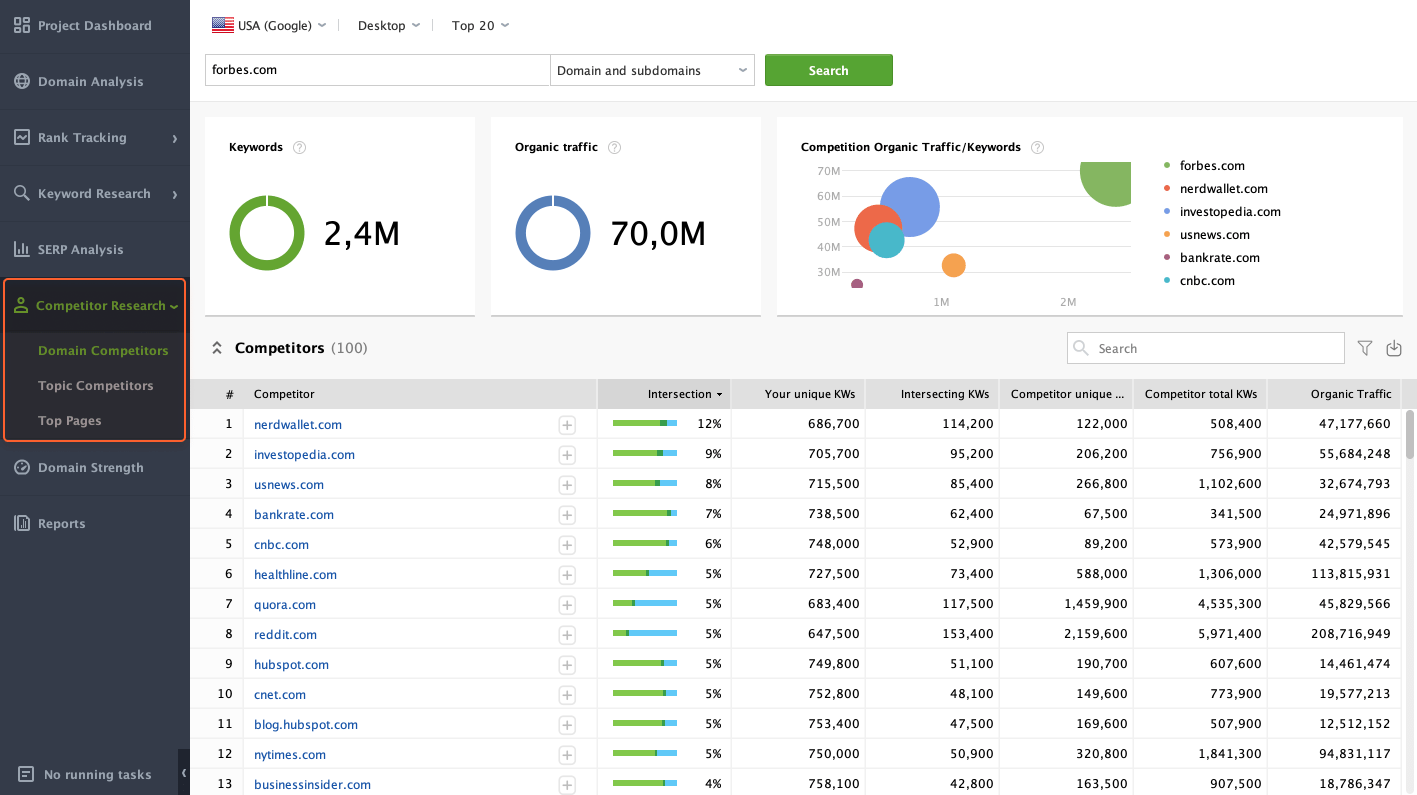Sort by Intersection column
The image size is (1417, 795).
pyautogui.click(x=664, y=394)
